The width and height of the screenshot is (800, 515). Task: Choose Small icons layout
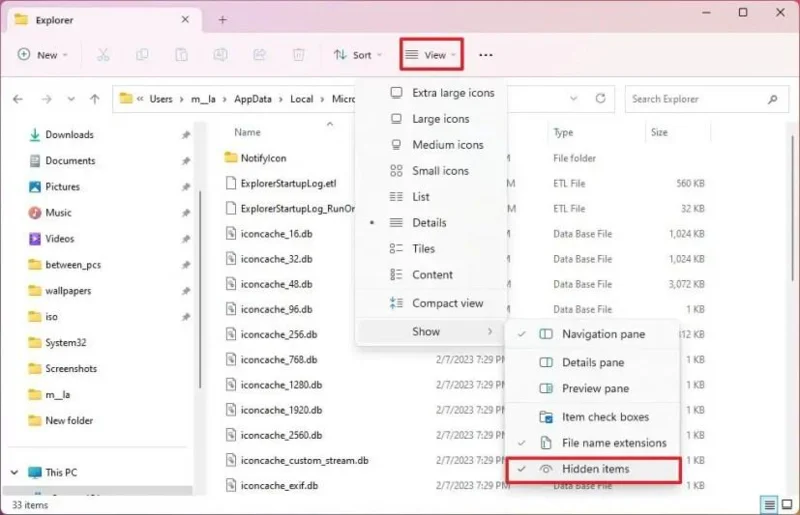pyautogui.click(x=432, y=171)
